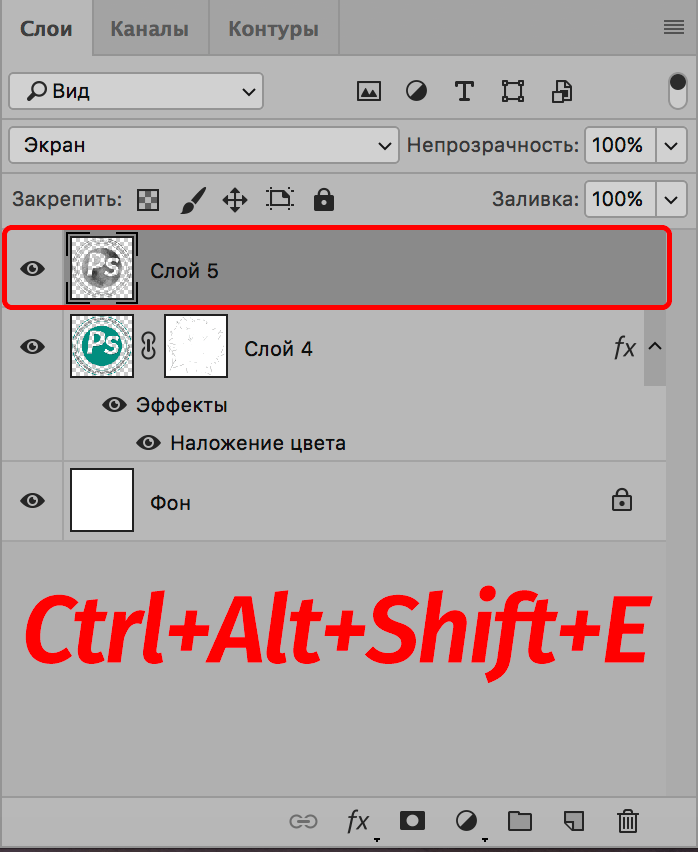Filter by type layers T icon
The height and width of the screenshot is (852, 698).
coord(464,91)
